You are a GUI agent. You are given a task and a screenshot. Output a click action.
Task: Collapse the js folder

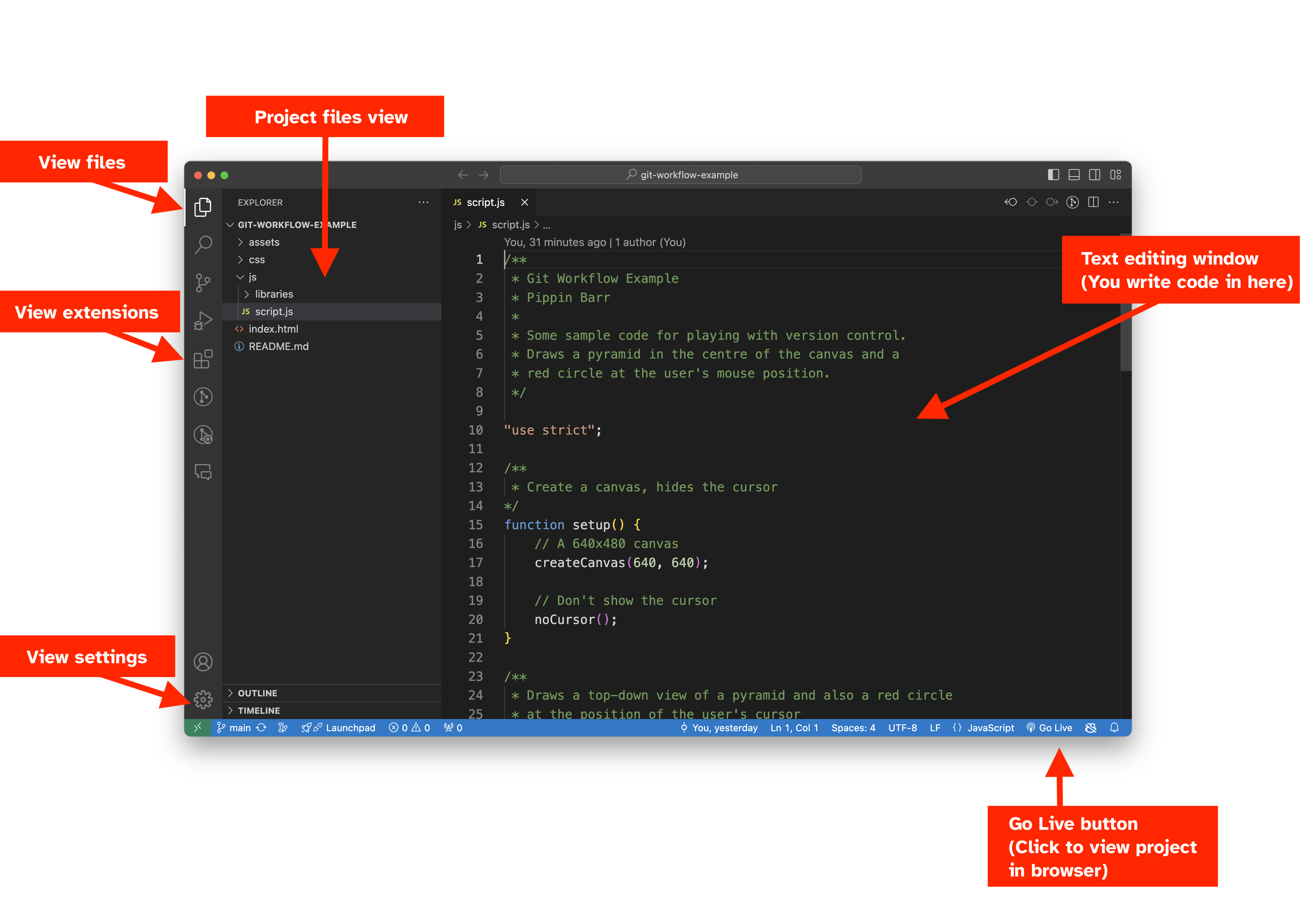(x=252, y=277)
